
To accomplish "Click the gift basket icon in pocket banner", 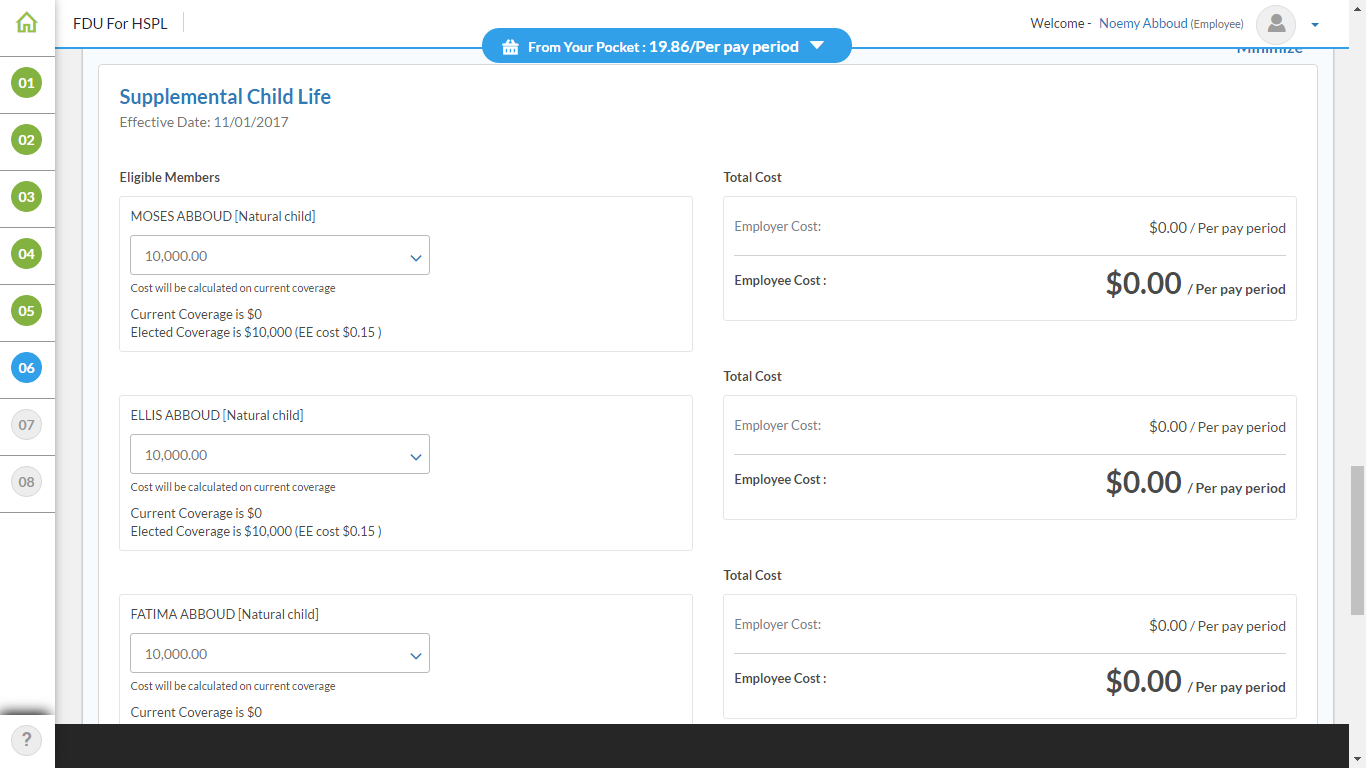I will coord(510,47).
